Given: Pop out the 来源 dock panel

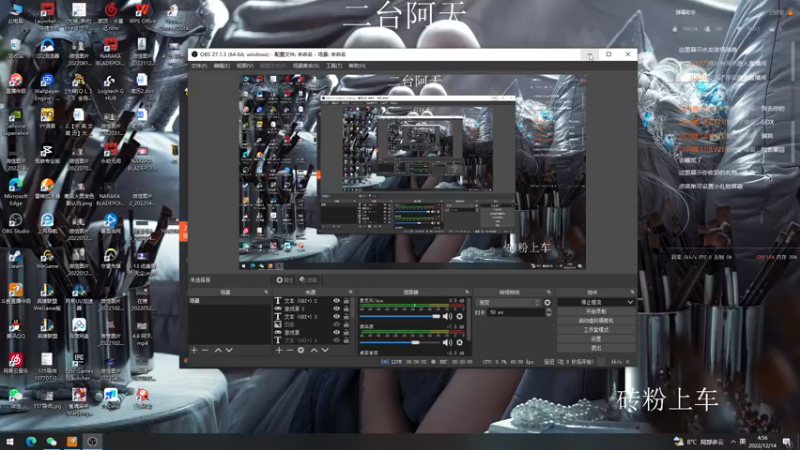Looking at the screenshot, I should click(351, 292).
